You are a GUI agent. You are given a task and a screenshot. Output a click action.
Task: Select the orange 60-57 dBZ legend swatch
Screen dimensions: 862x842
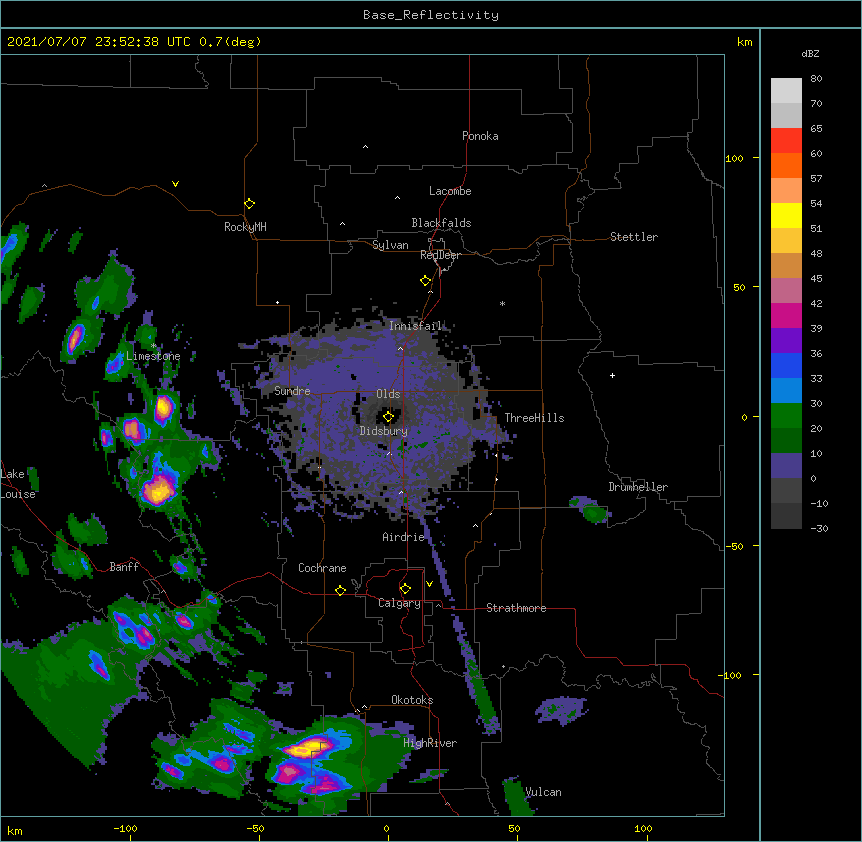click(786, 165)
